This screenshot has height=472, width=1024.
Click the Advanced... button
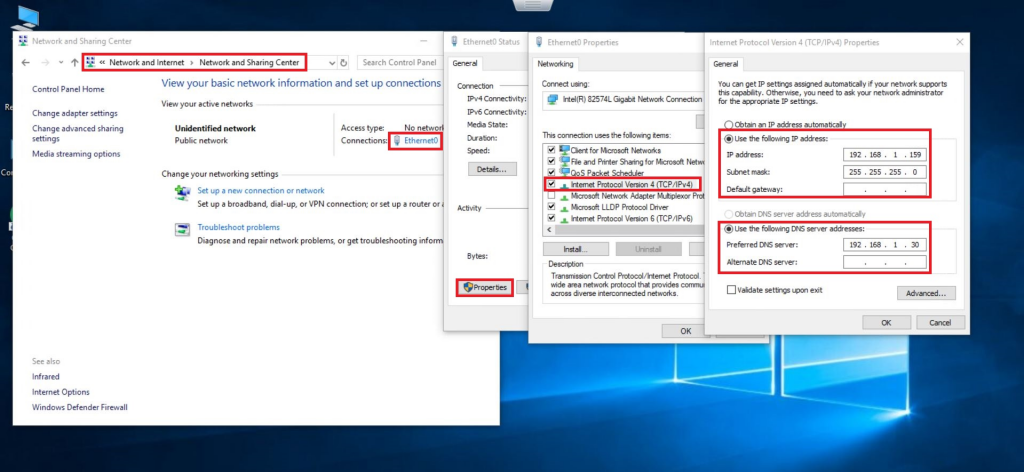coord(926,293)
